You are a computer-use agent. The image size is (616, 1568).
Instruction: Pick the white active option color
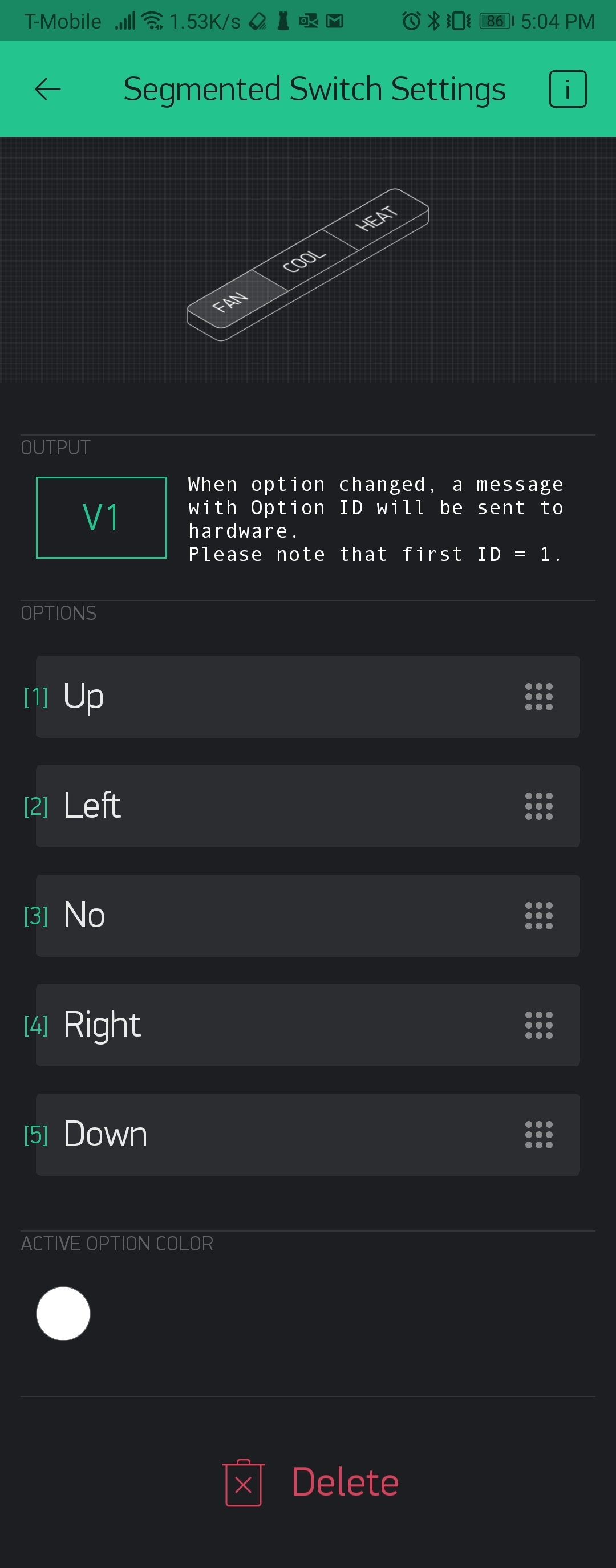point(63,1314)
